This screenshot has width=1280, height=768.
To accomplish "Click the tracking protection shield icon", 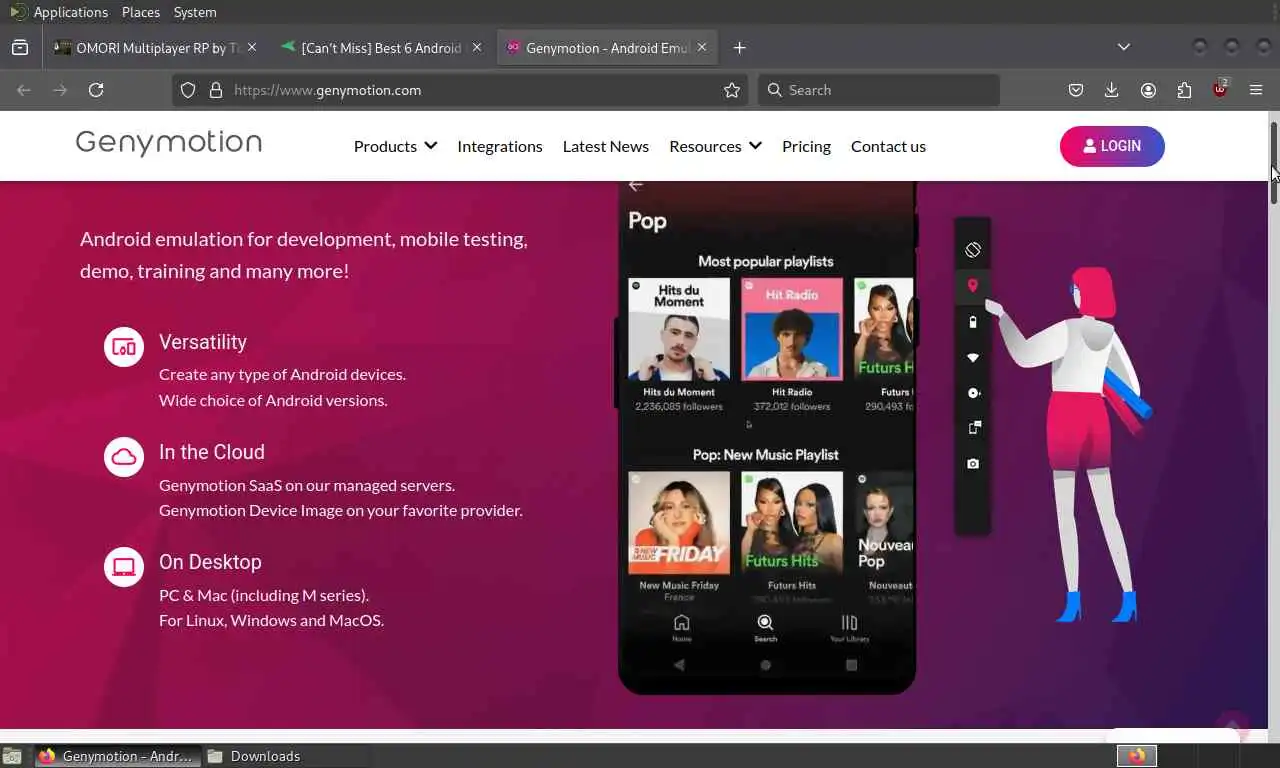I will [x=187, y=90].
